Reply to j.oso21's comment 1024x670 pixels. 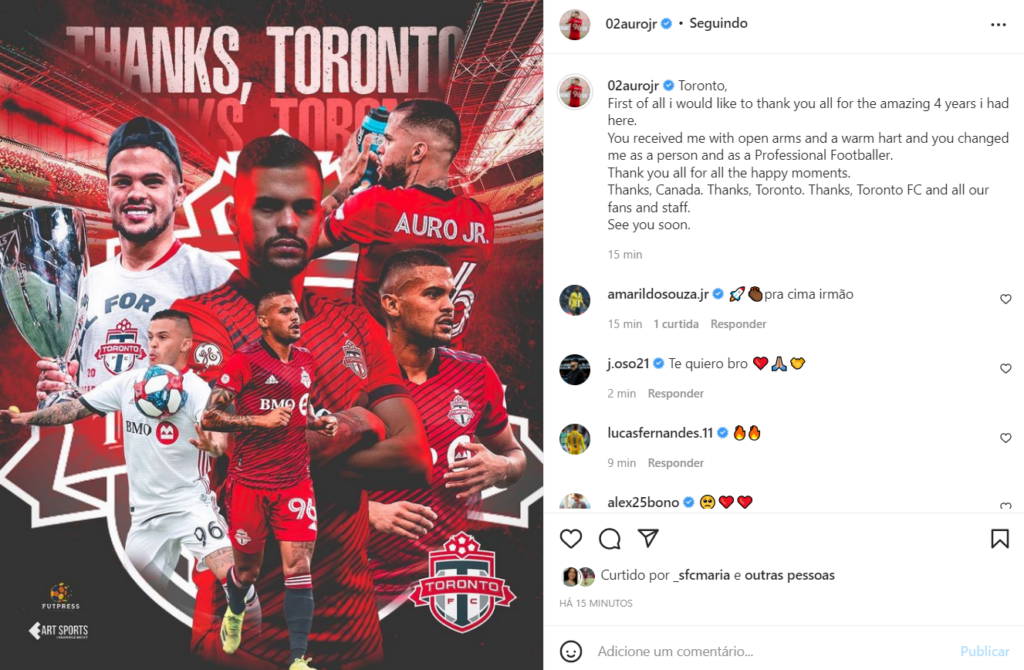pos(675,393)
